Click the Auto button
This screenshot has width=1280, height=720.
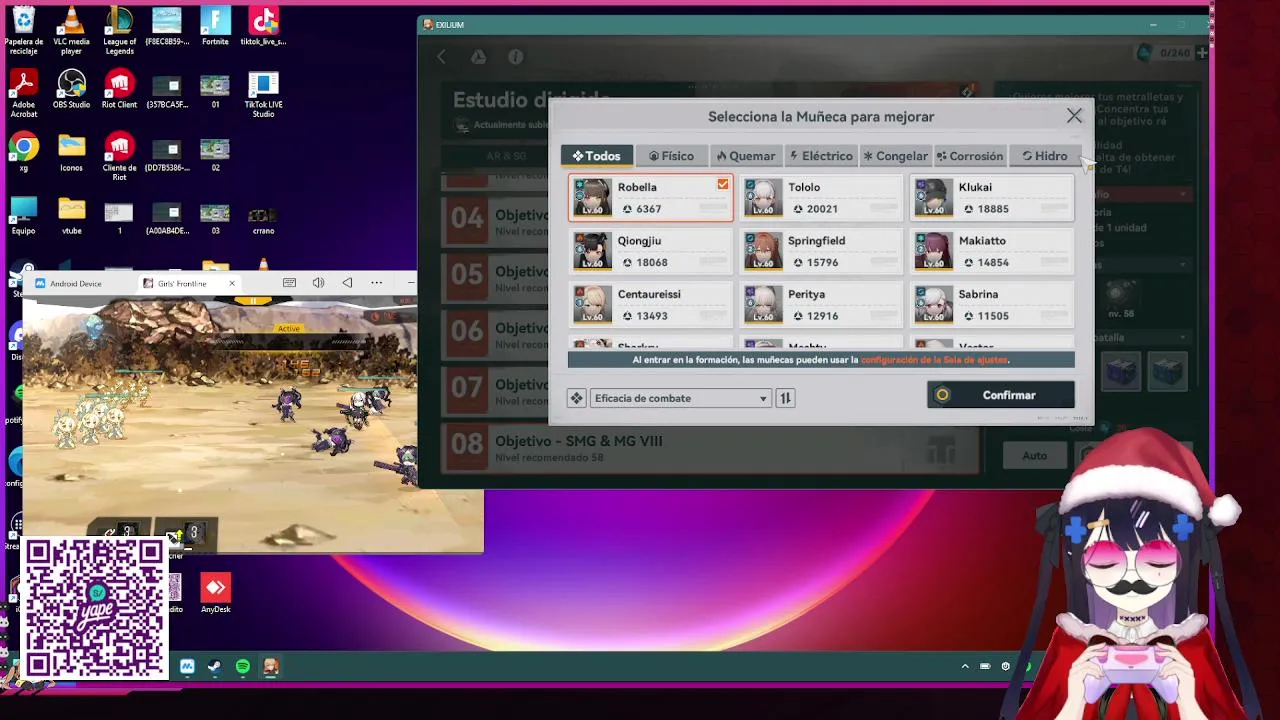point(1034,456)
